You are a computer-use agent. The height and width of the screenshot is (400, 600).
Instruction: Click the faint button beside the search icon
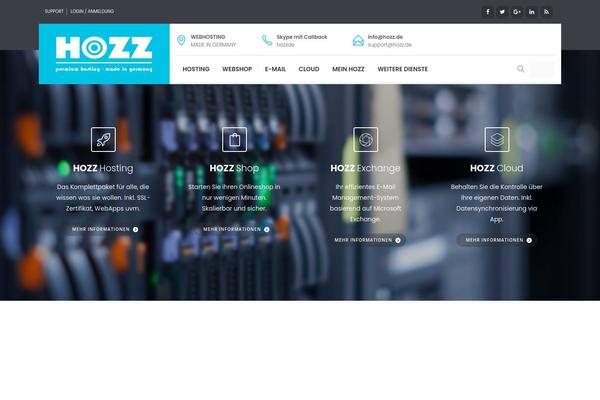(x=541, y=69)
